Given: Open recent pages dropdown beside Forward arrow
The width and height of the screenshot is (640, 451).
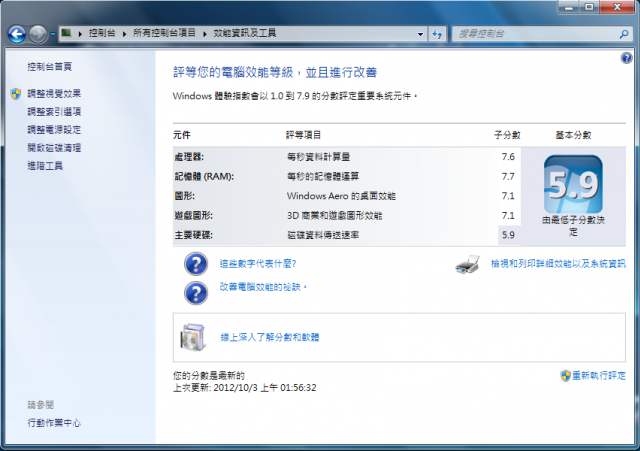Looking at the screenshot, I should [53, 34].
